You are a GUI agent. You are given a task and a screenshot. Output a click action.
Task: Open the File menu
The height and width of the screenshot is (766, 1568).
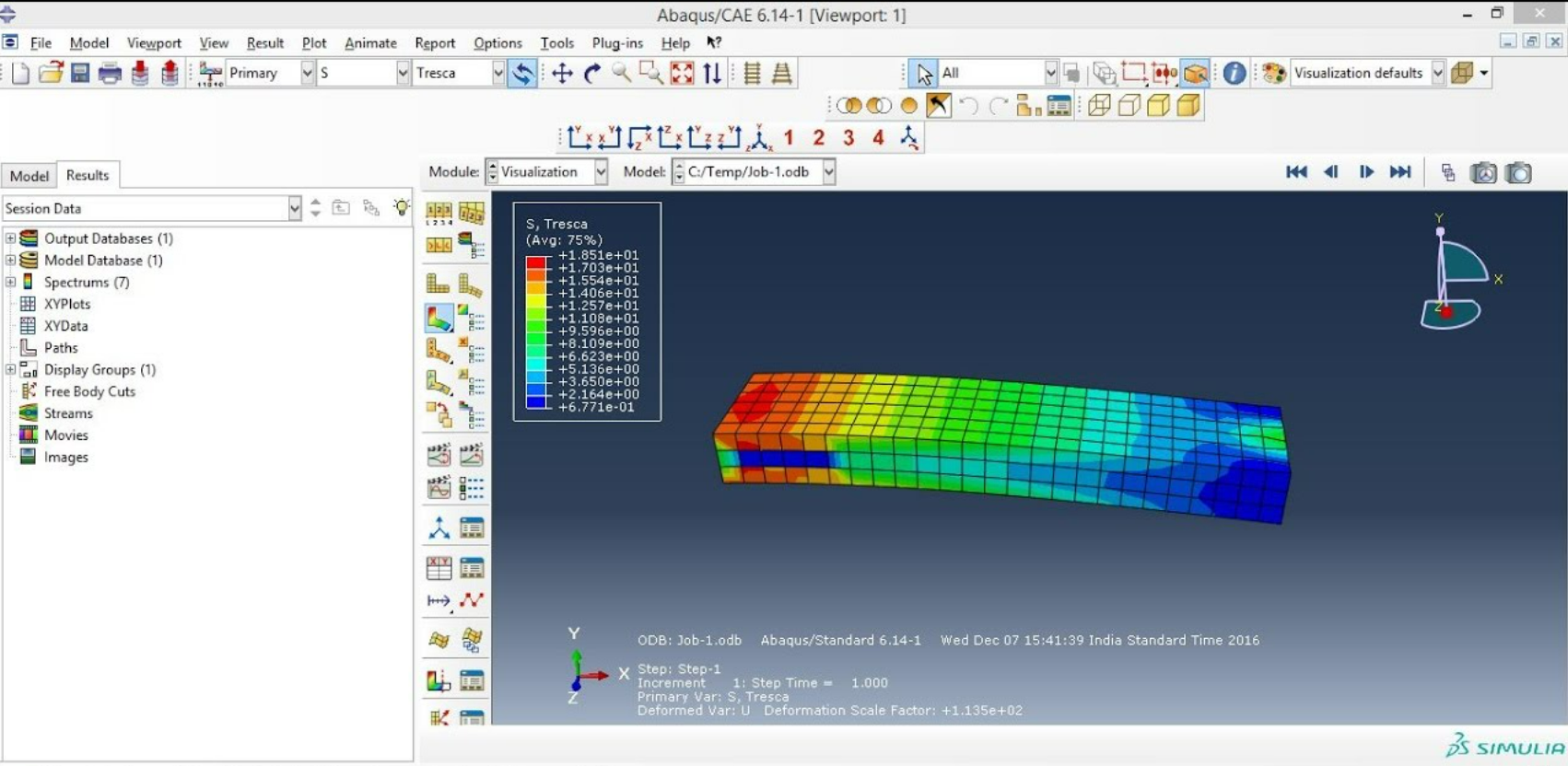41,42
